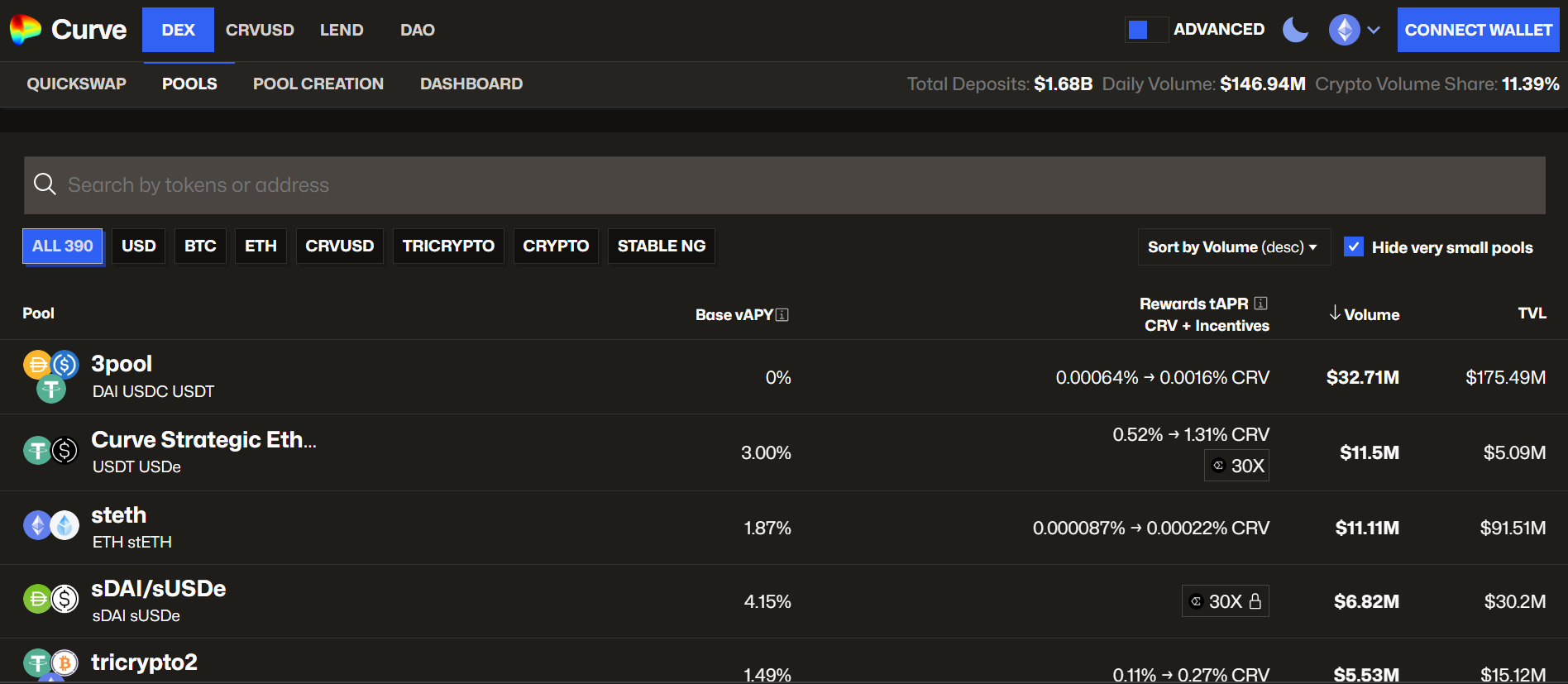Click the search magnifier icon
The width and height of the screenshot is (1568, 684).
click(x=45, y=184)
